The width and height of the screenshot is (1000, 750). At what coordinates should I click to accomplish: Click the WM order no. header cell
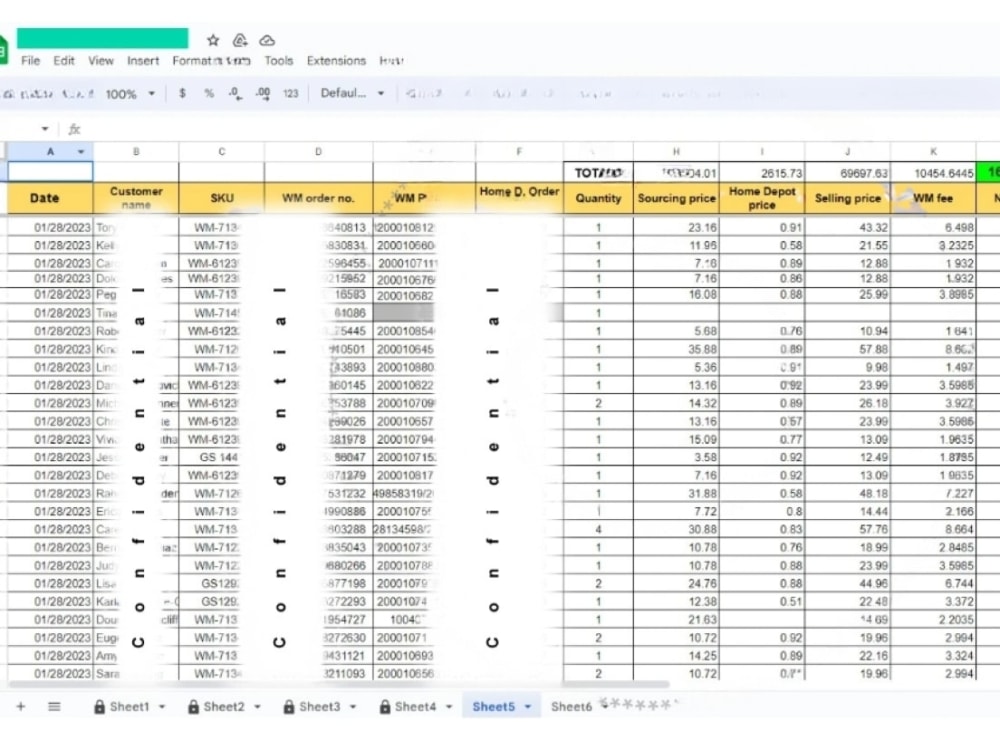[318, 198]
